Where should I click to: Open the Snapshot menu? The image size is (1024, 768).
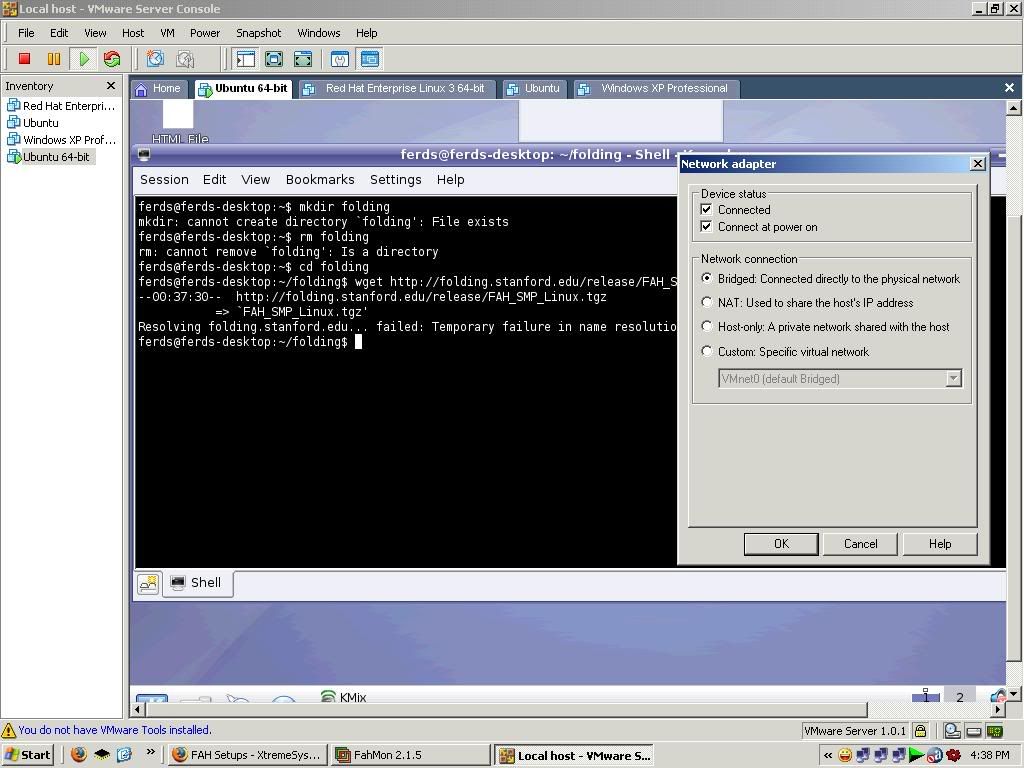click(x=259, y=33)
